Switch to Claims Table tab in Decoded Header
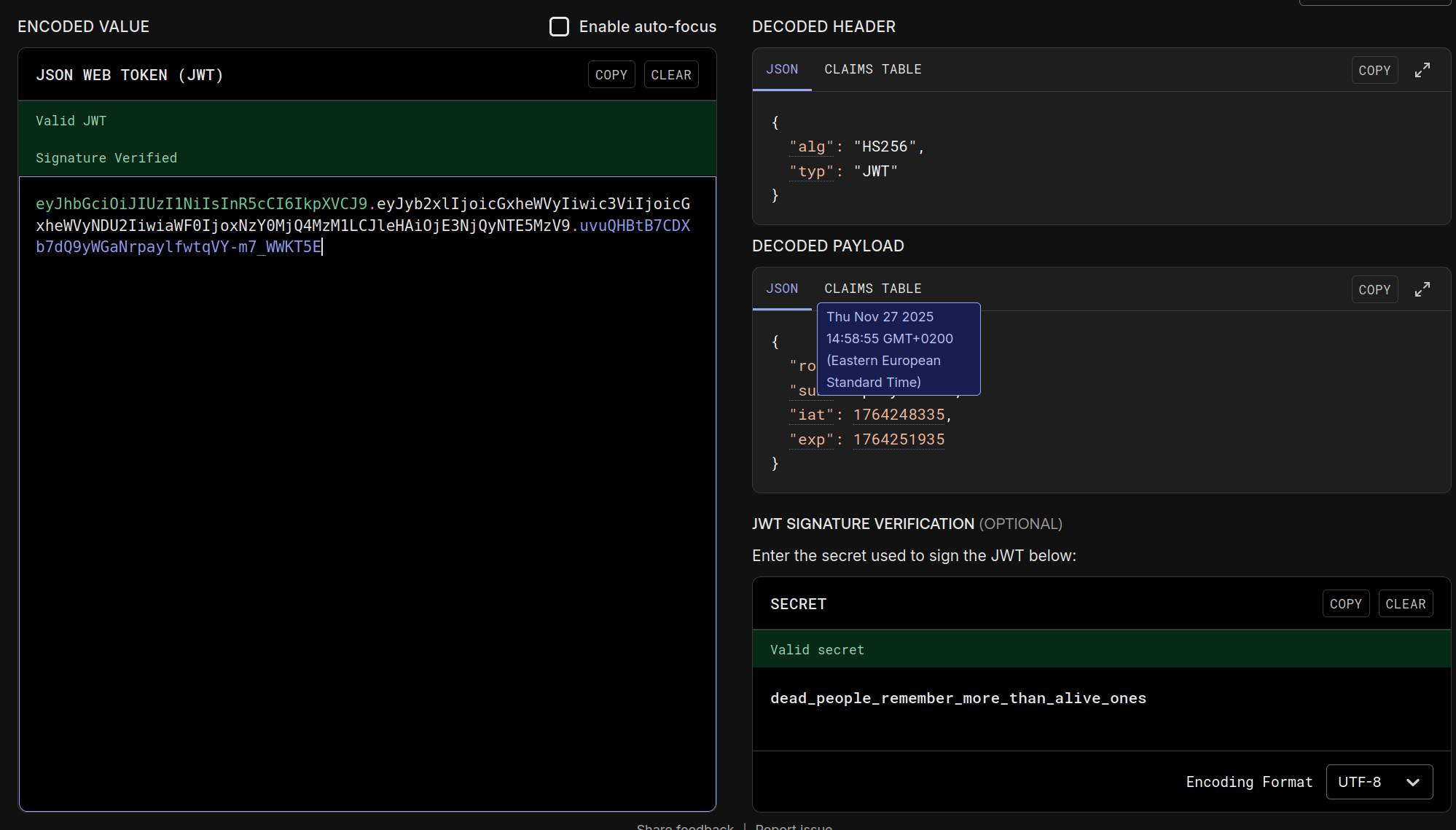The image size is (1456, 830). (872, 69)
